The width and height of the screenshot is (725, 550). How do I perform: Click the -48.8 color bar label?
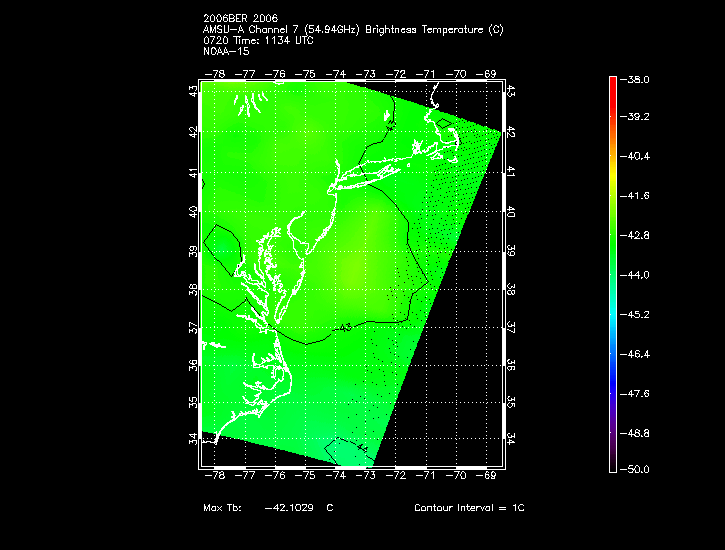click(634, 434)
